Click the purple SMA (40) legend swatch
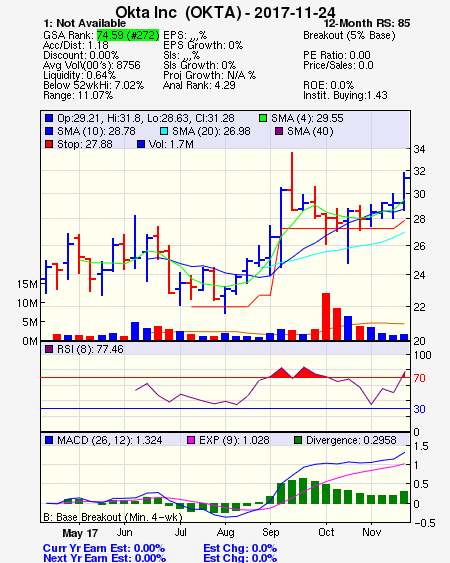Screen dimensions: 450x563 (x=279, y=131)
